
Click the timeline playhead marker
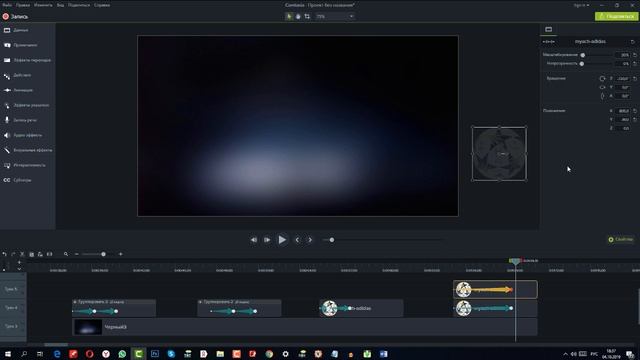[515, 261]
